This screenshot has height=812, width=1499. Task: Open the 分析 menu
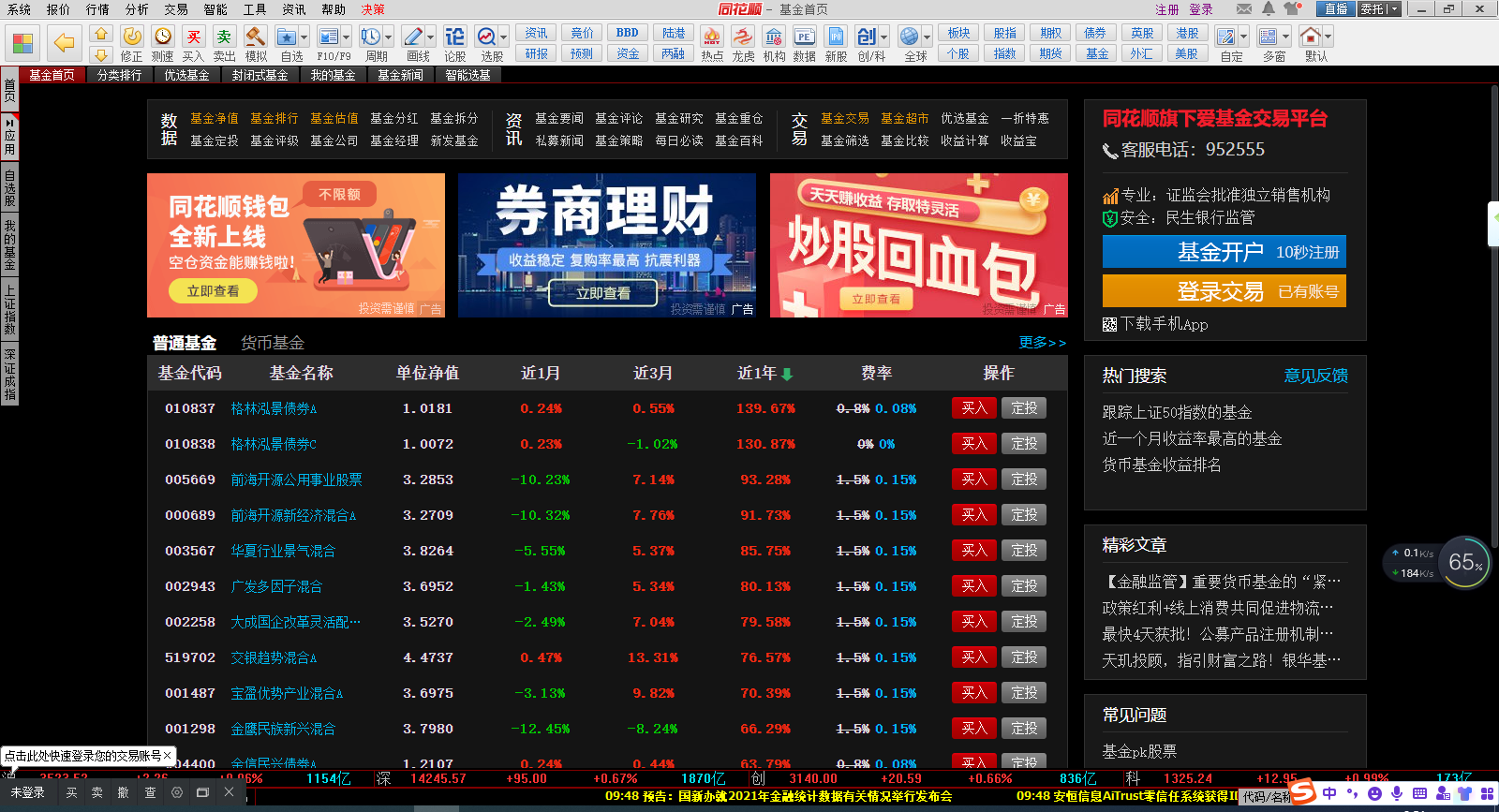click(137, 9)
